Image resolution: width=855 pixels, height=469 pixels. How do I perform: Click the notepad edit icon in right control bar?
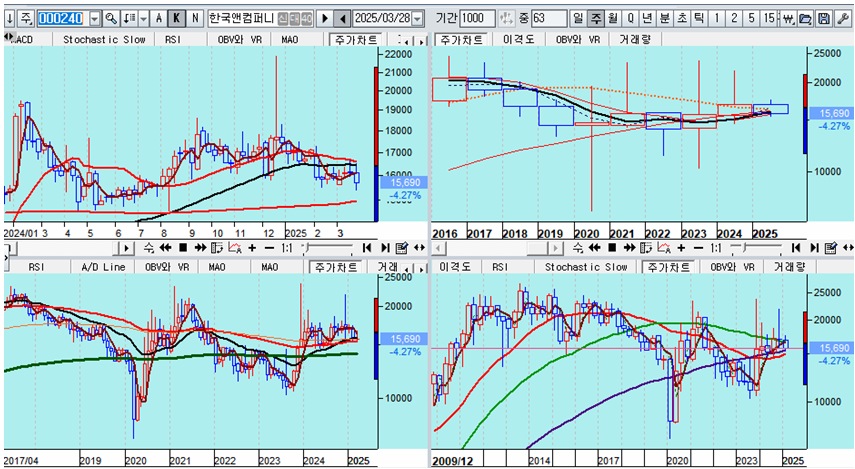(831, 248)
